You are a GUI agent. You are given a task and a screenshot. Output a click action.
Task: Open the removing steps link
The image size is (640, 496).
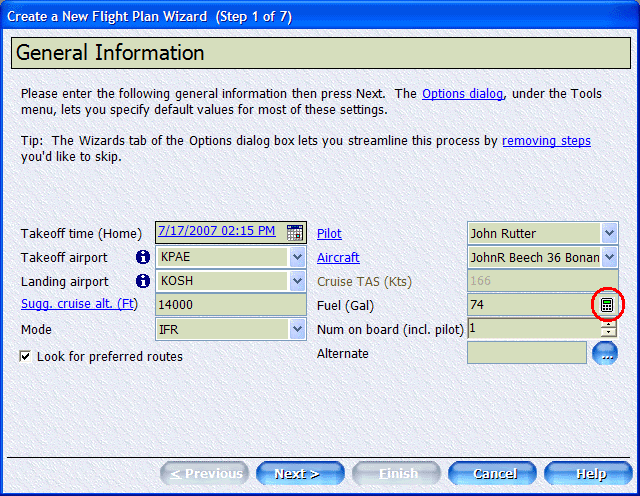(546, 140)
